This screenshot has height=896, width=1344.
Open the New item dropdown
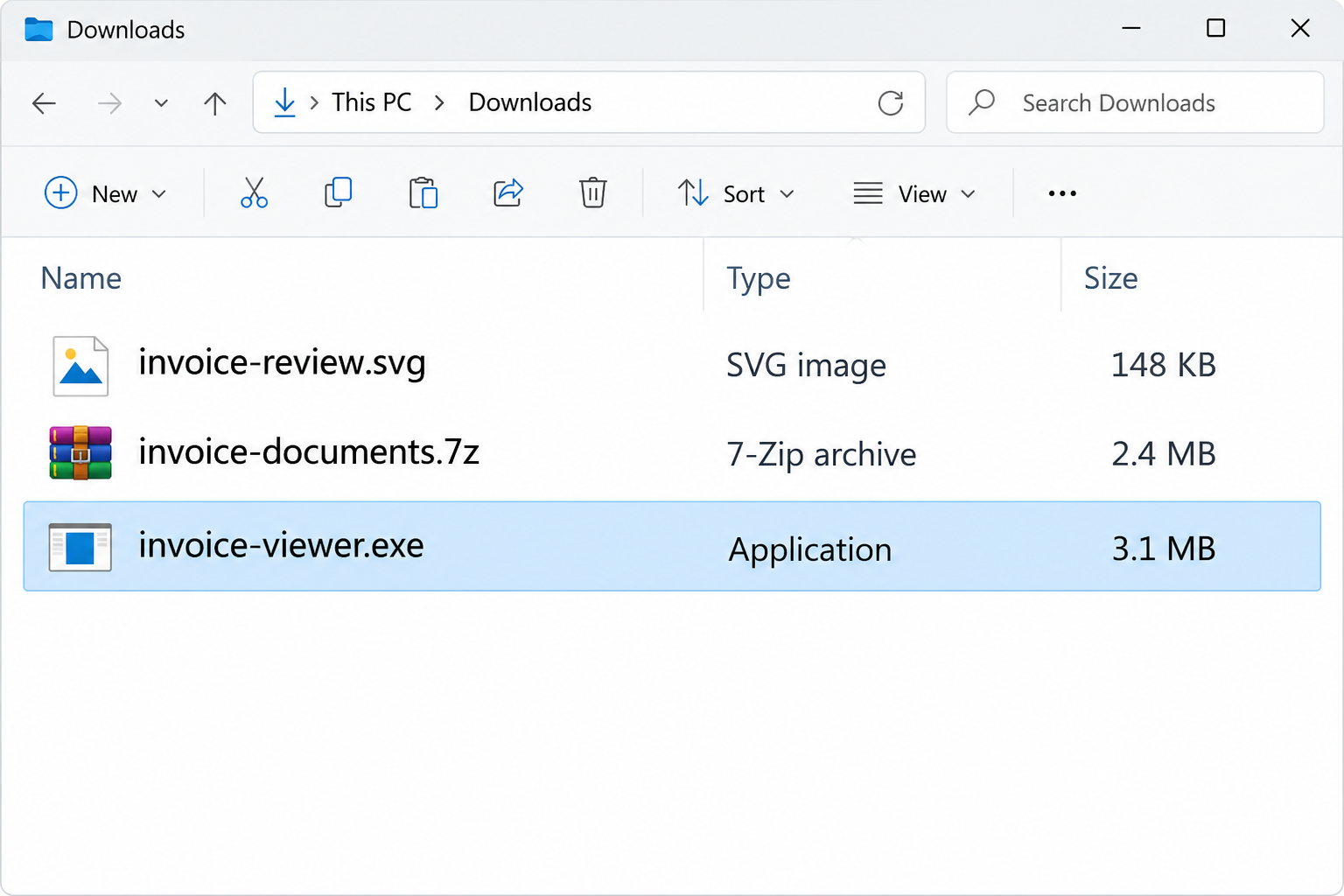point(105,193)
